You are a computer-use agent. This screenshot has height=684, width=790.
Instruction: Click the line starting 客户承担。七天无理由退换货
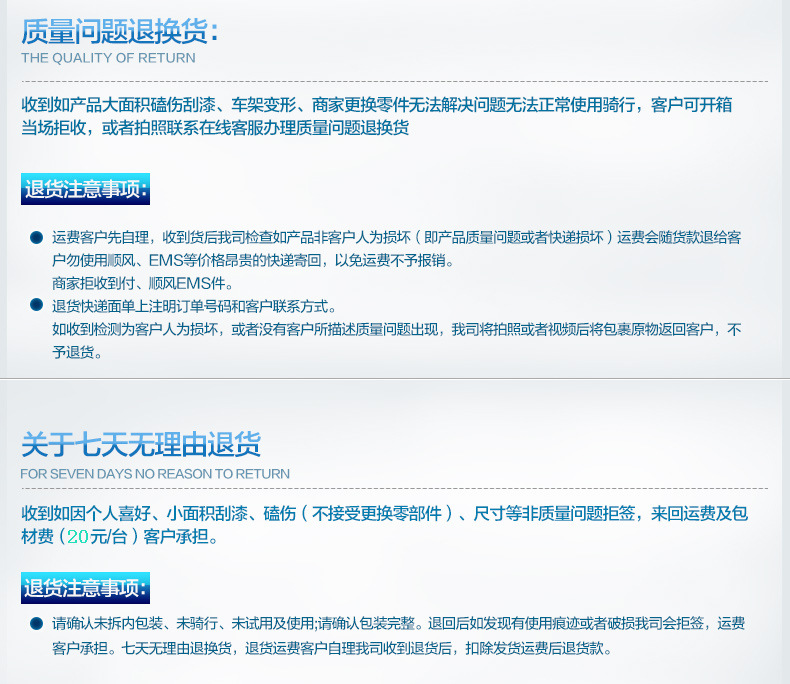332,648
